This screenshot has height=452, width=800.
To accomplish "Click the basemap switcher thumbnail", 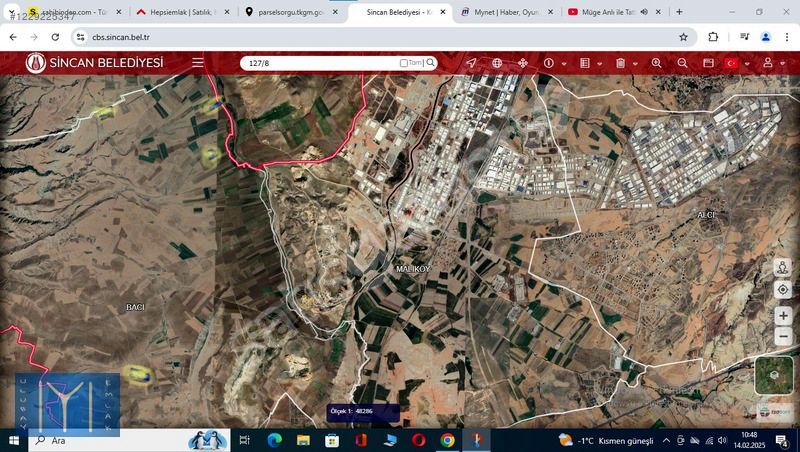I will [773, 375].
